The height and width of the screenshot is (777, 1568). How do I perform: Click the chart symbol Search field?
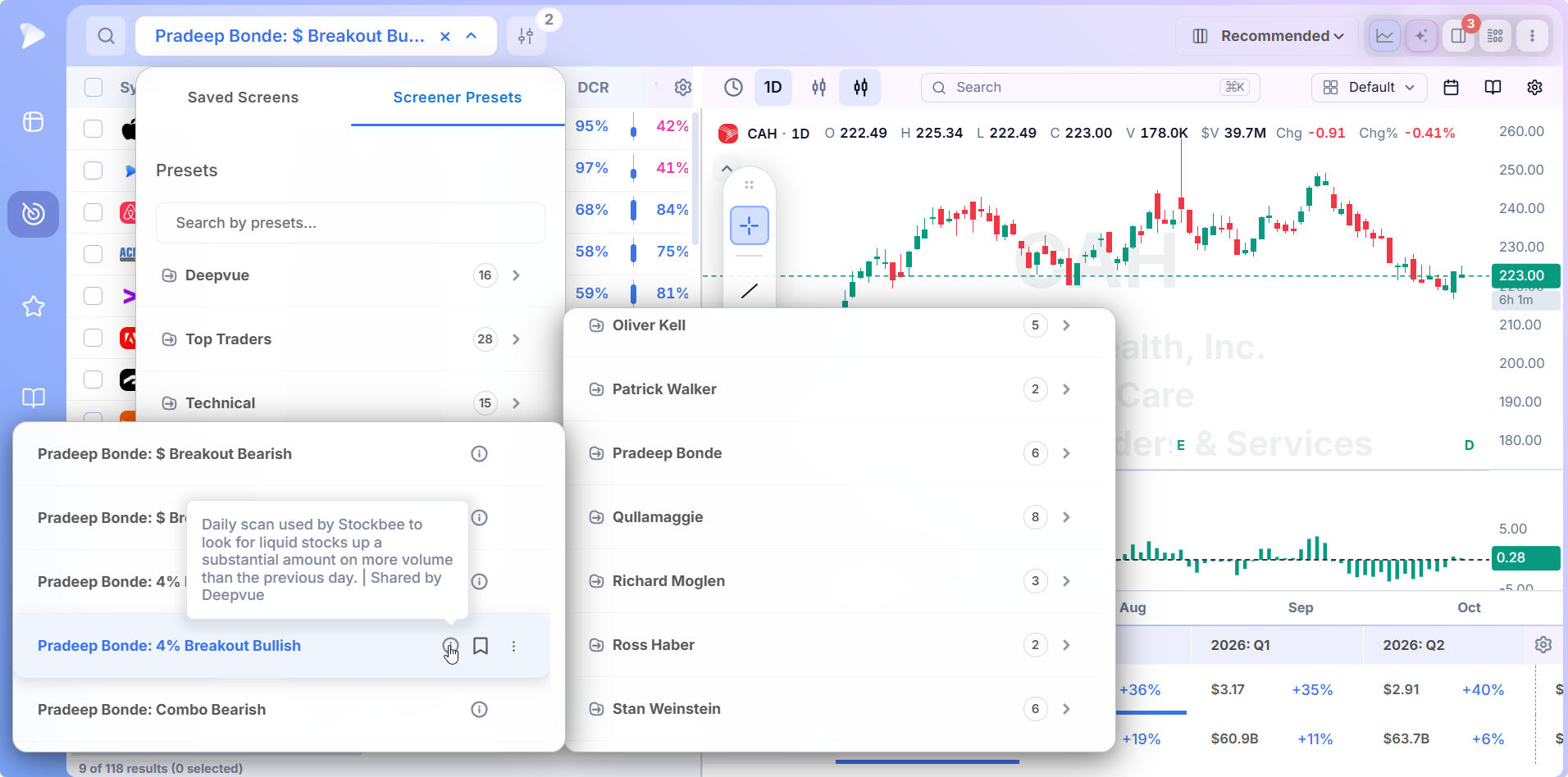(1090, 88)
